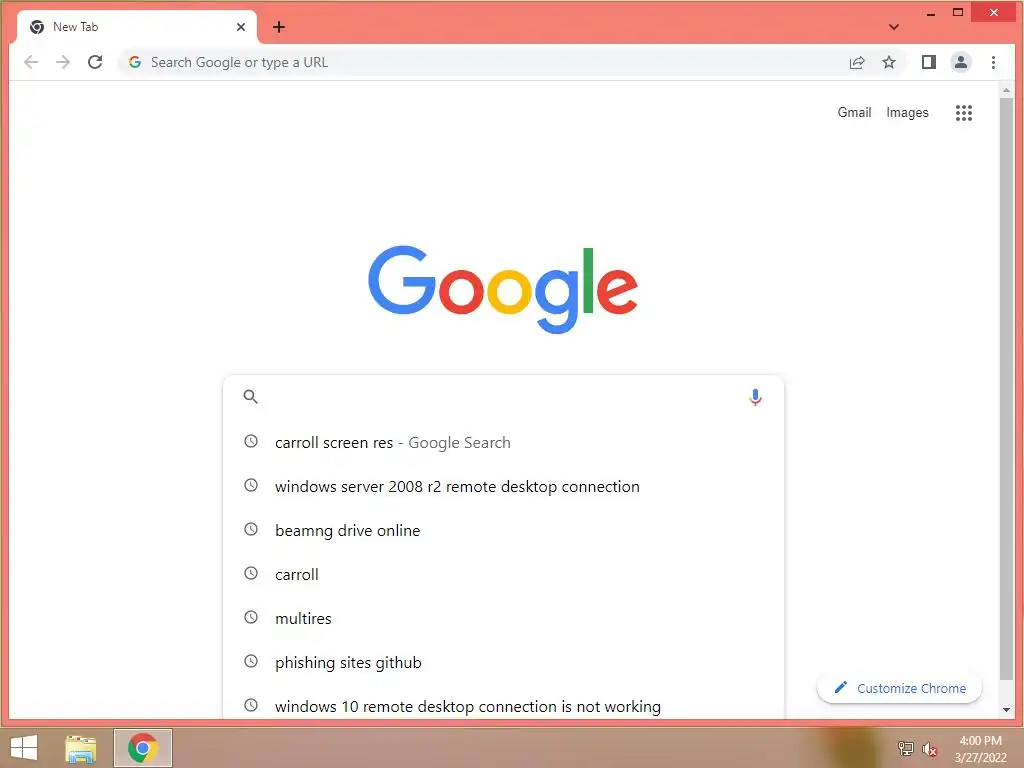Viewport: 1024px width, 768px height.
Task: Click the Google icon in the address bar
Action: coord(135,62)
